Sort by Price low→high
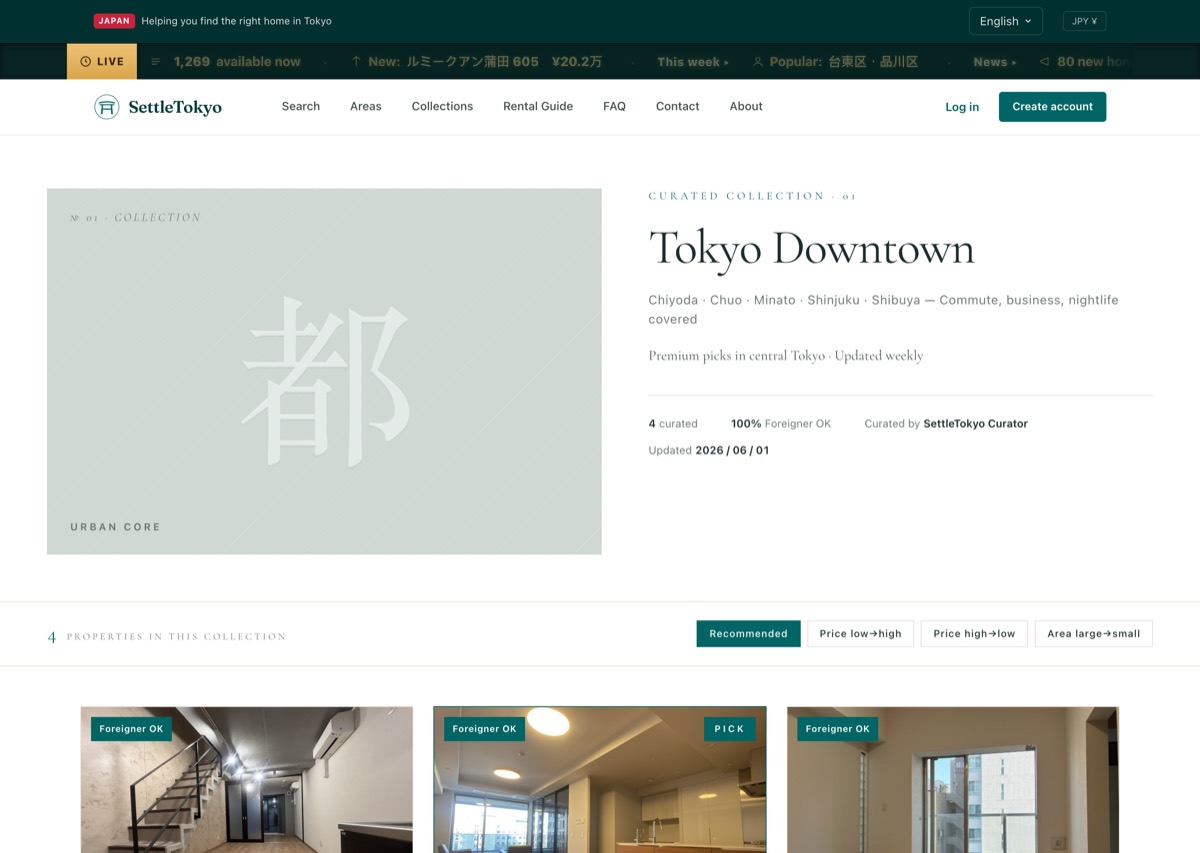The image size is (1200, 853). (x=860, y=634)
